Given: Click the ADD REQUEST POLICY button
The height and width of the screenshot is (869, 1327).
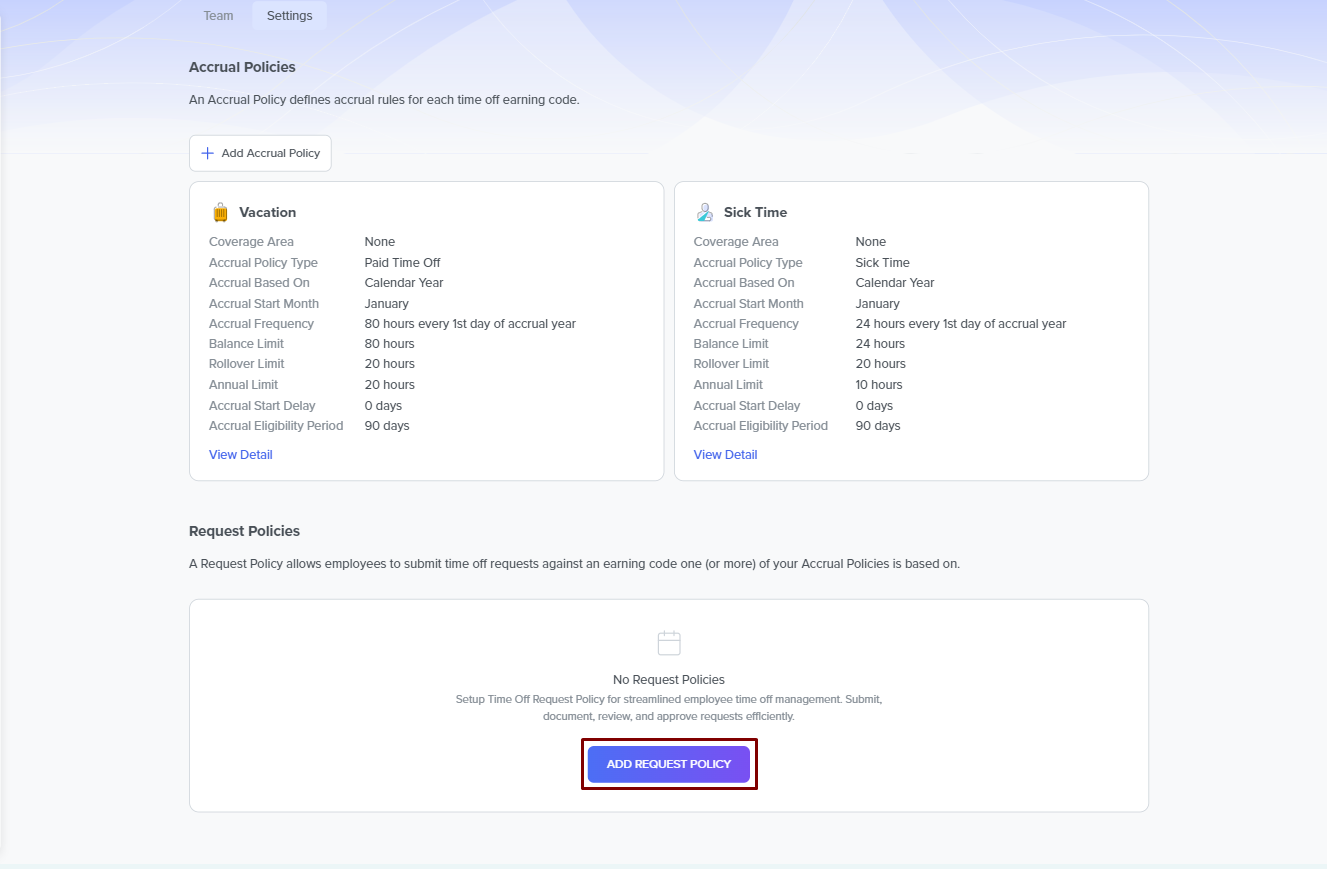Looking at the screenshot, I should (668, 764).
